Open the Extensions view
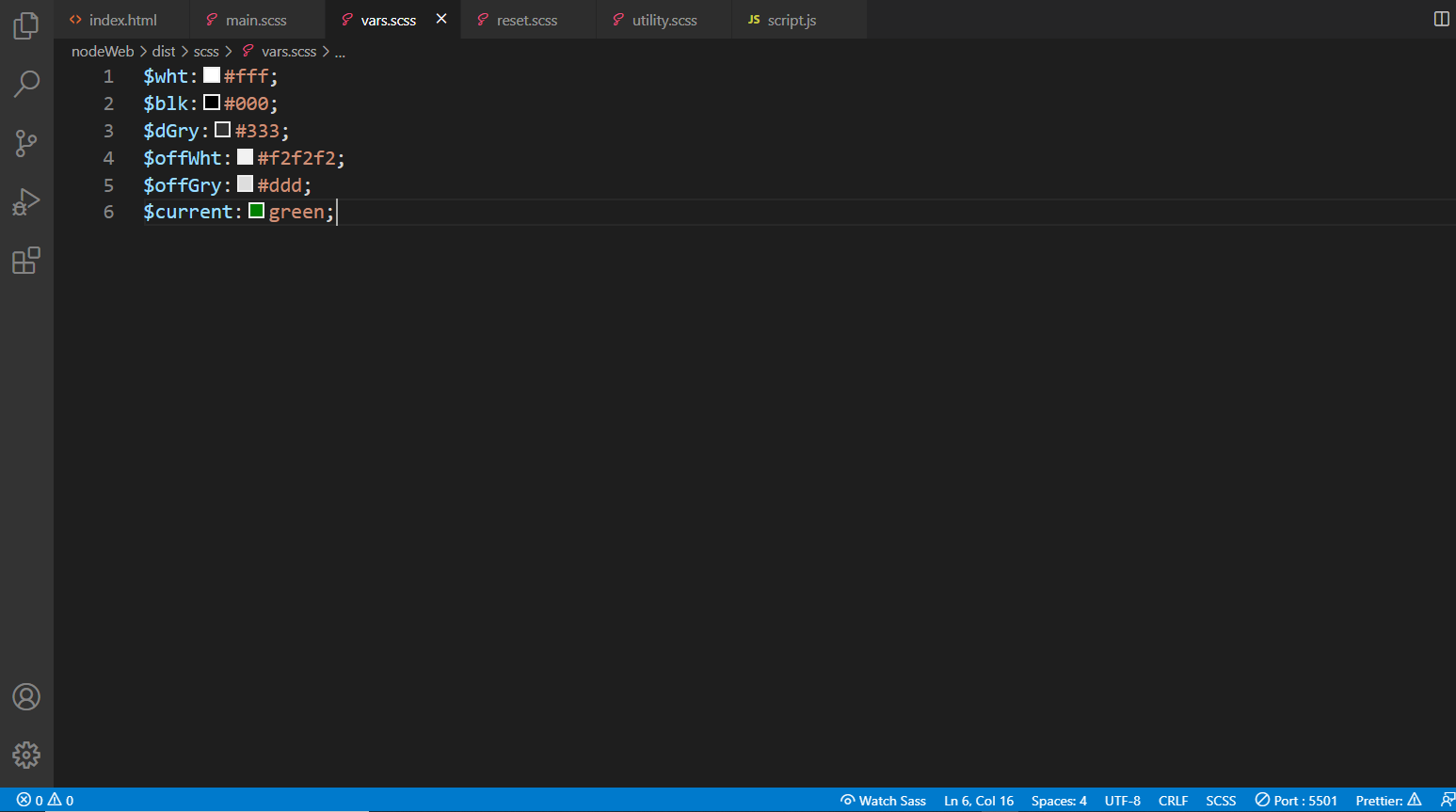This screenshot has height=812, width=1456. tap(25, 261)
